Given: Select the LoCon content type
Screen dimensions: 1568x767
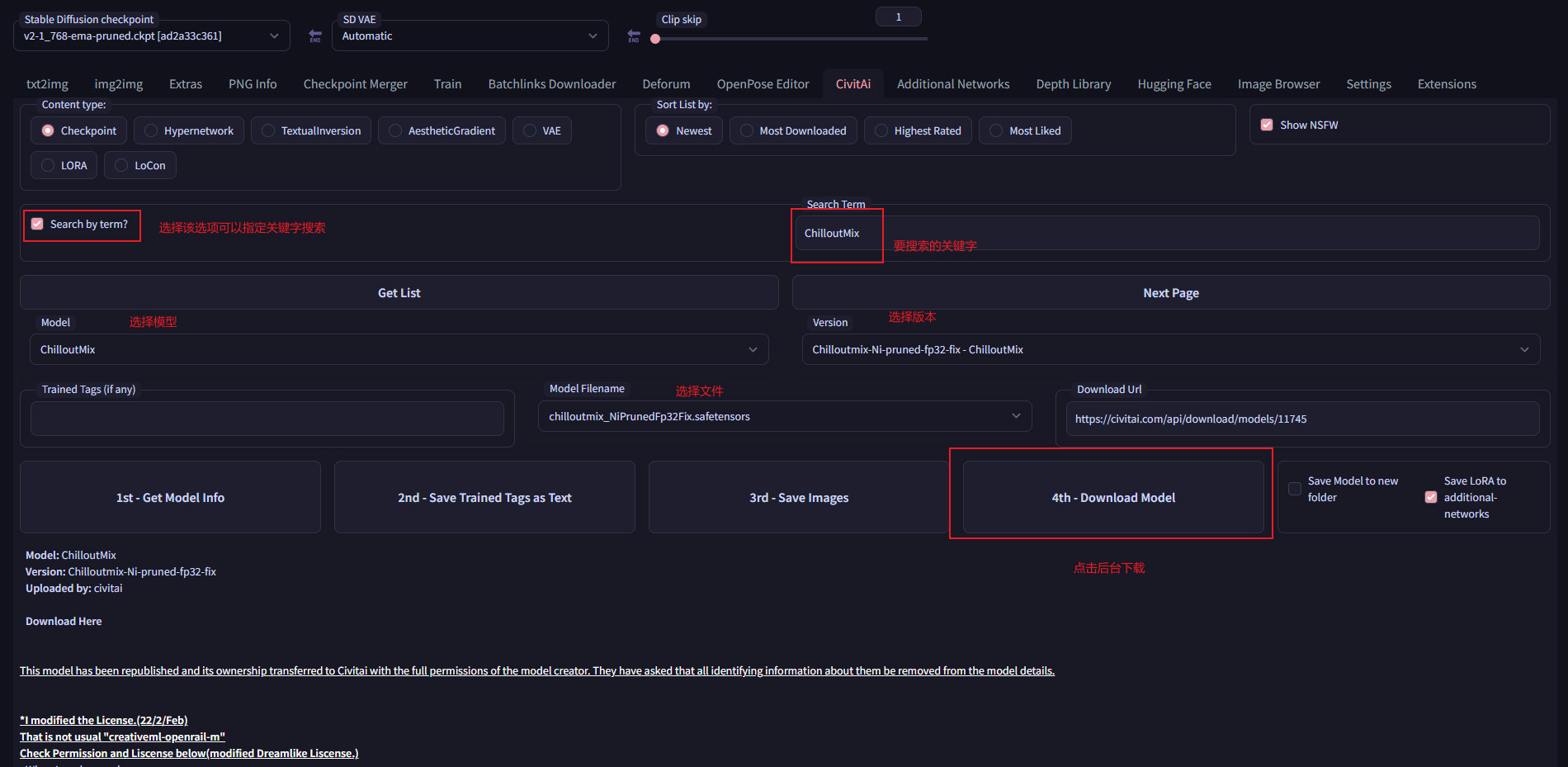Looking at the screenshot, I should click(140, 165).
